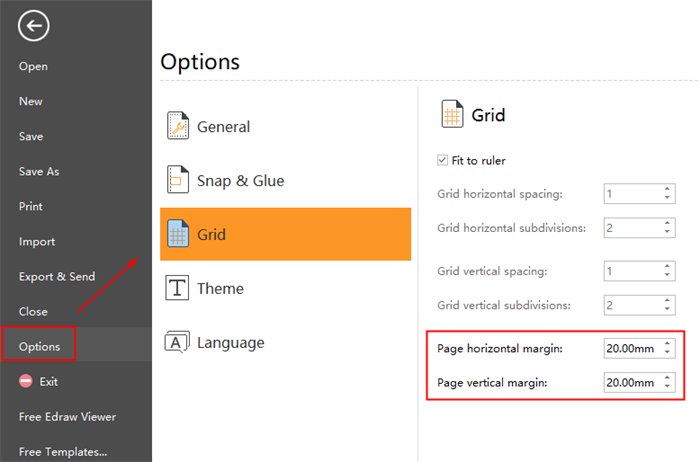Click the General options page icon
The image size is (700, 462).
click(x=178, y=127)
